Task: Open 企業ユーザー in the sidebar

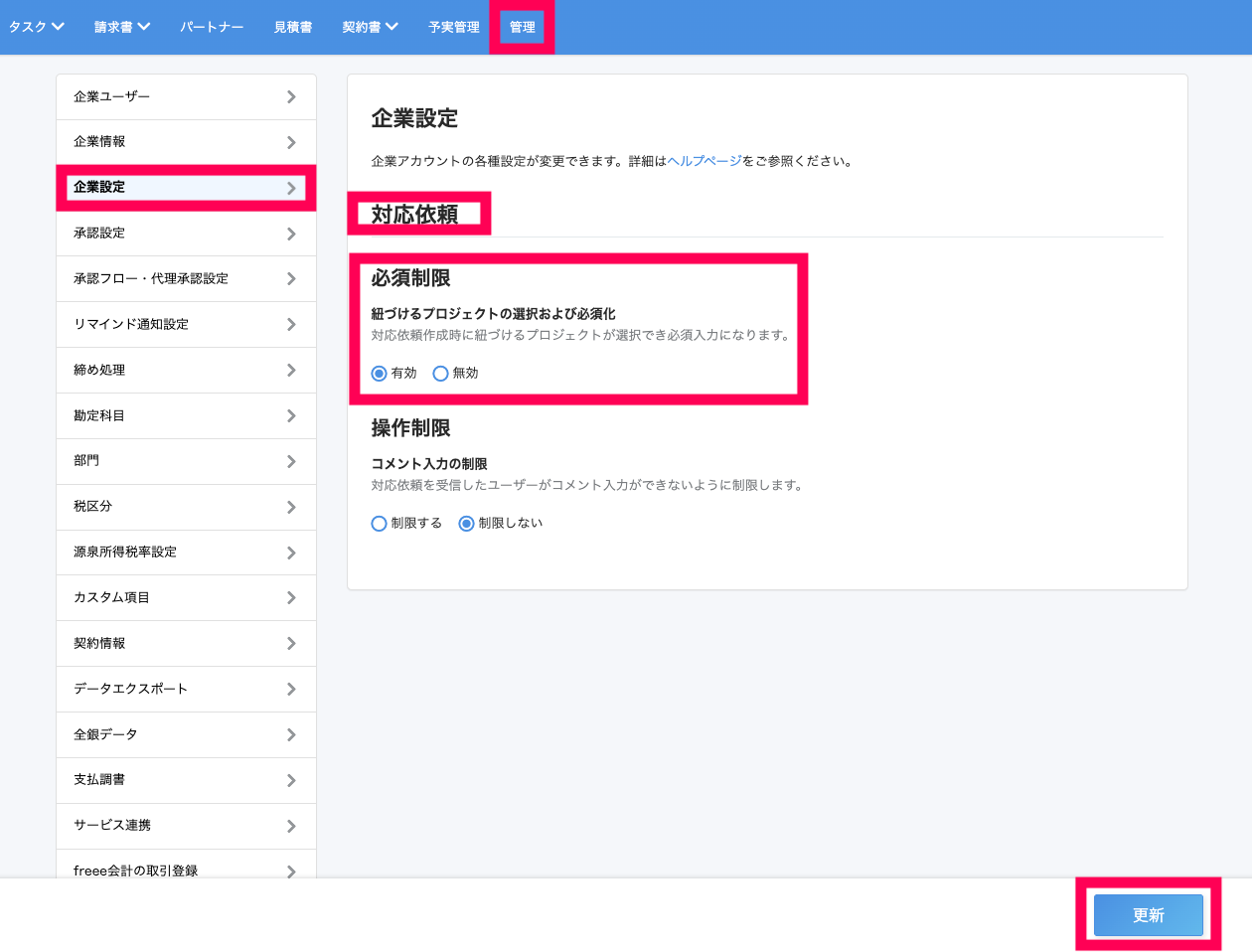Action: [186, 97]
